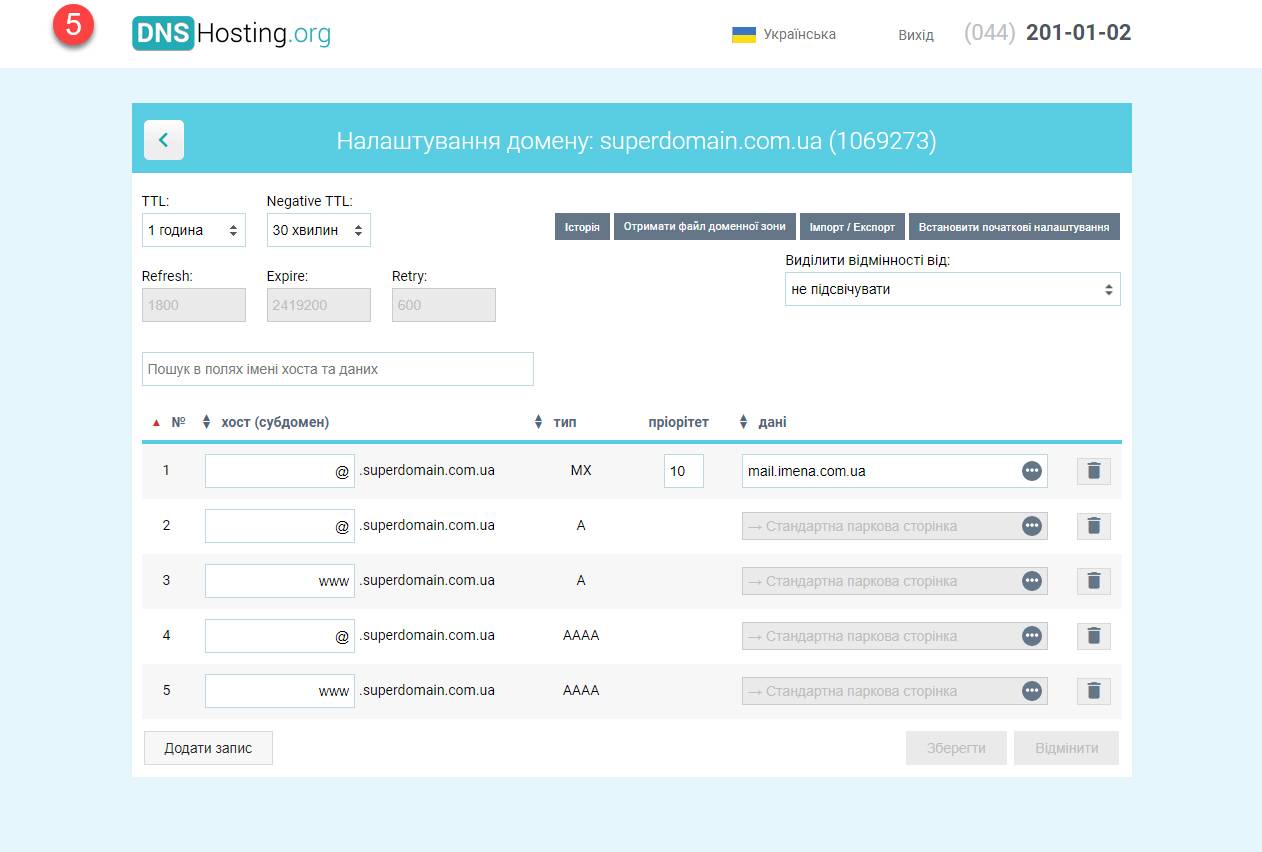Click the domain settings title superdomain.com.ua
Viewport: 1262px width, 852px height.
pyautogui.click(x=636, y=141)
